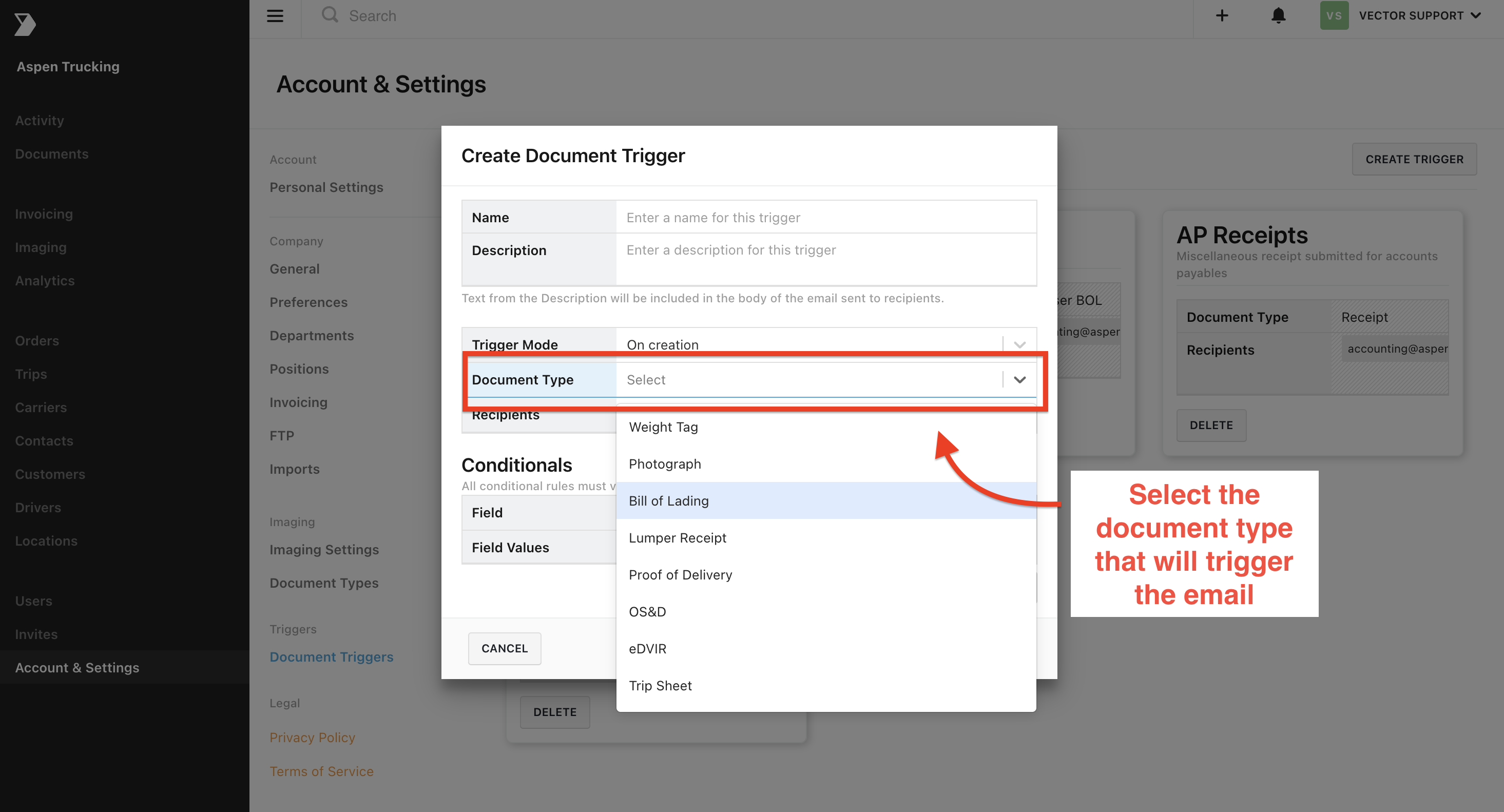Toggle the hamburger menu icon
Image resolution: width=1504 pixels, height=812 pixels.
pyautogui.click(x=275, y=16)
